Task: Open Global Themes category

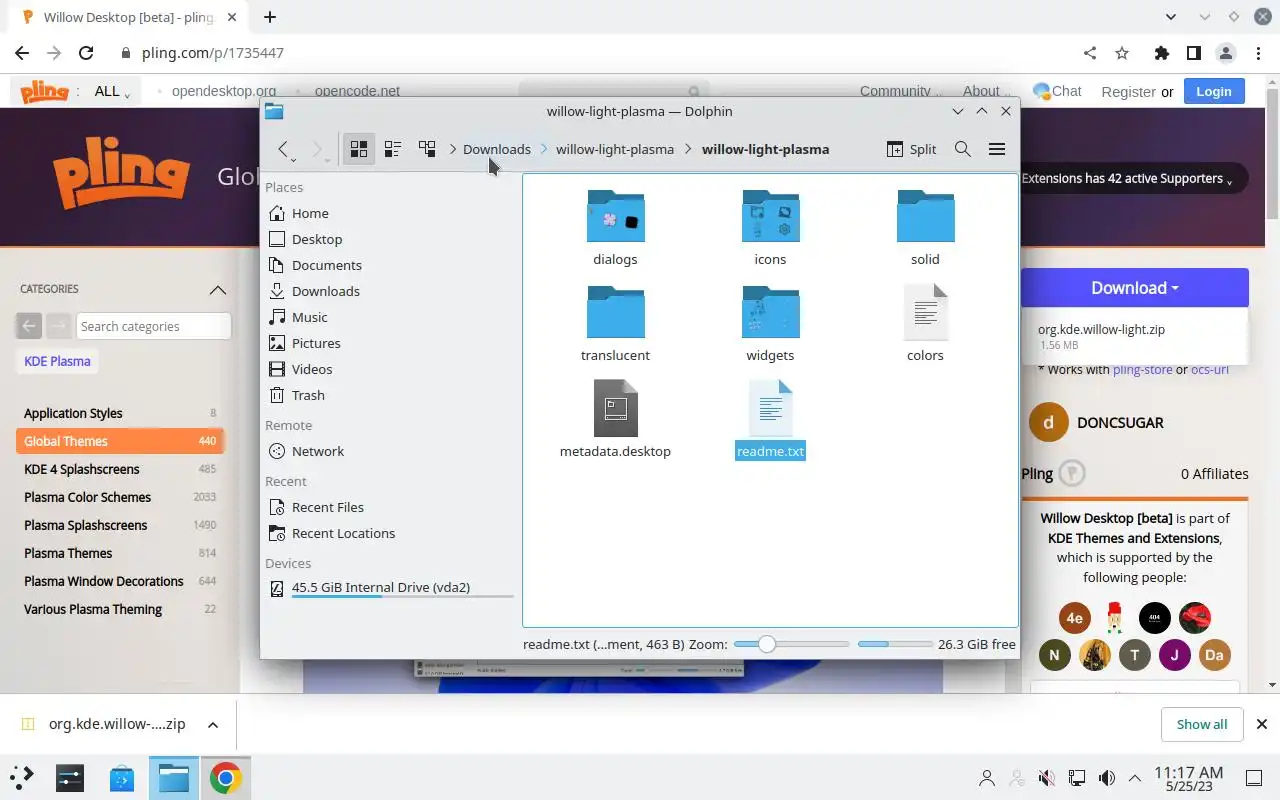Action: 120,441
